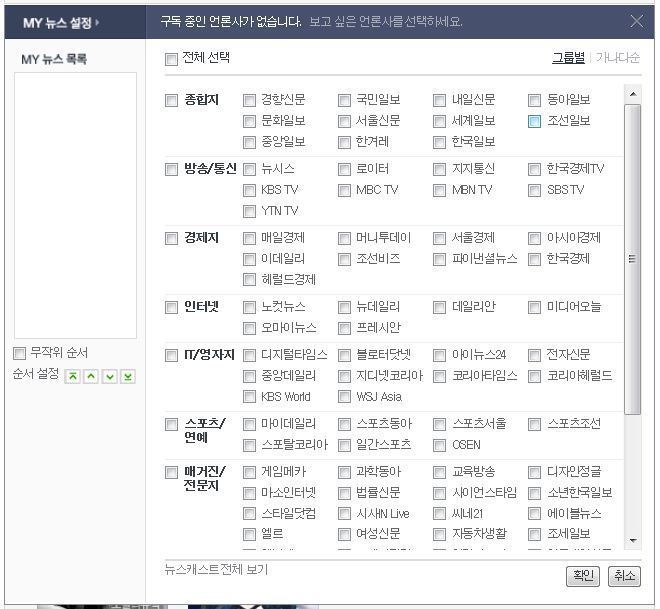Select the 일간스포츠 checkbox

tap(345, 446)
